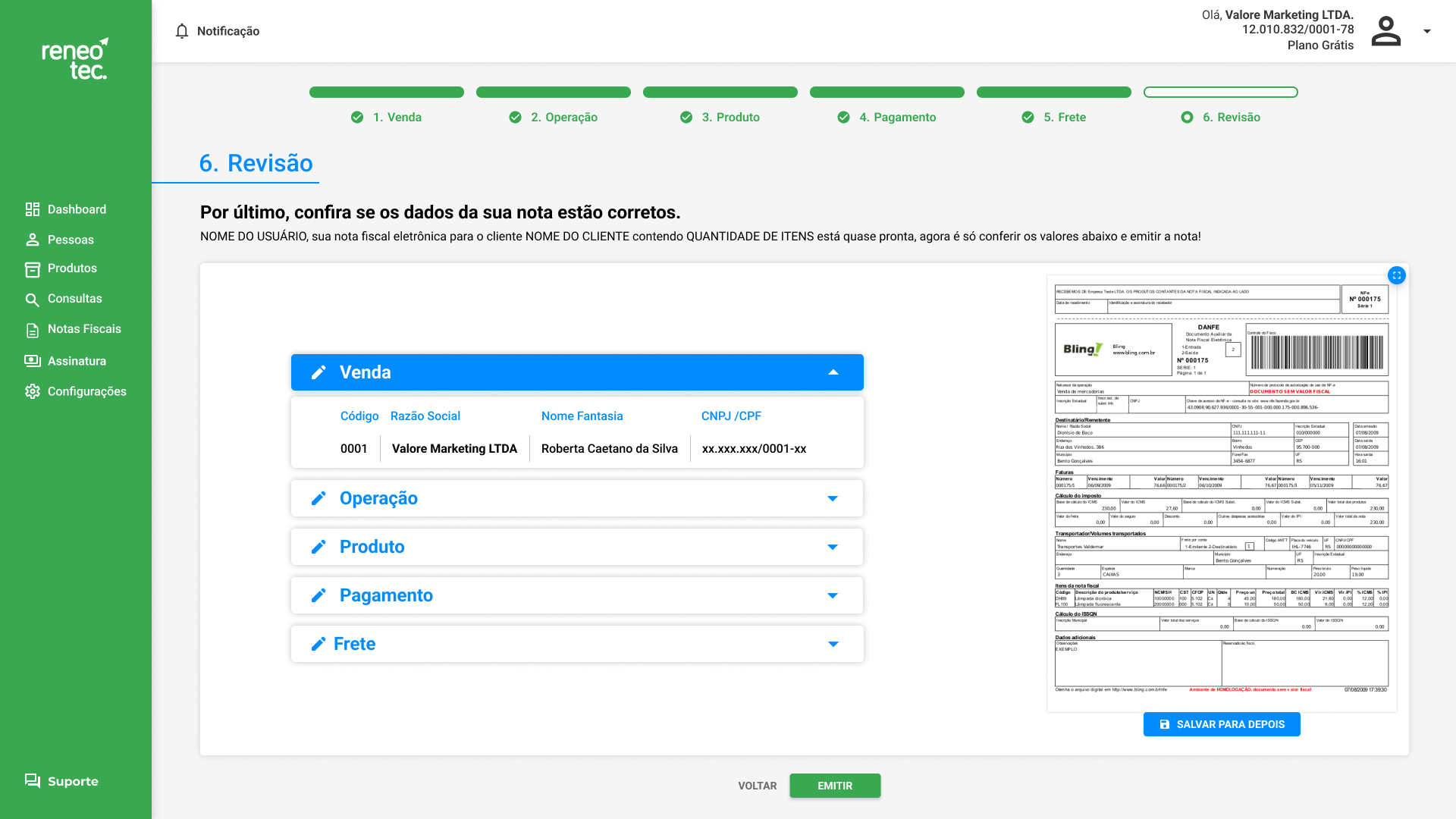Click the pencil edit icon beside Operação
1456x819 pixels.
point(318,498)
